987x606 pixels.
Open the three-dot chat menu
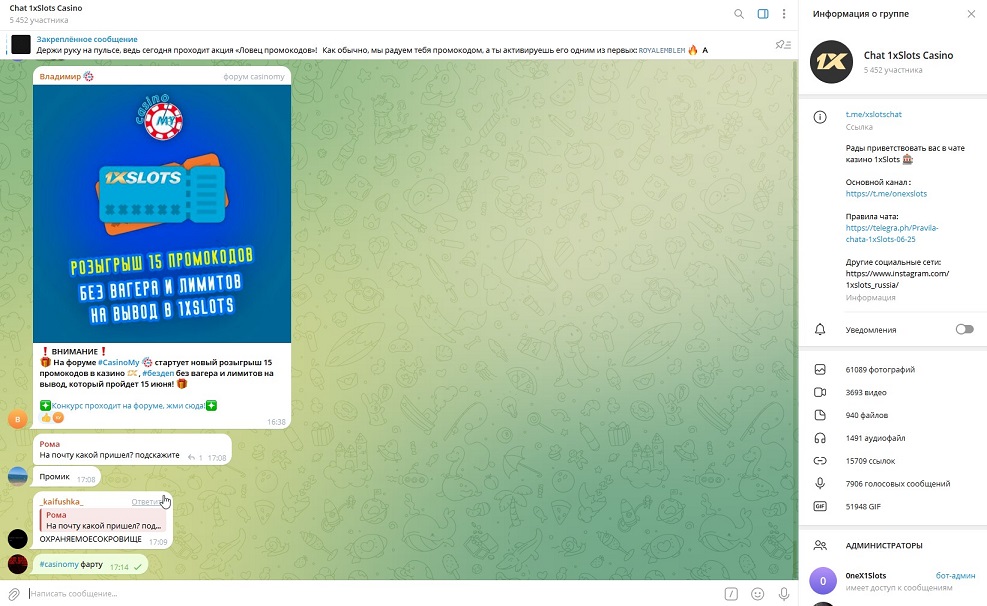[x=784, y=14]
